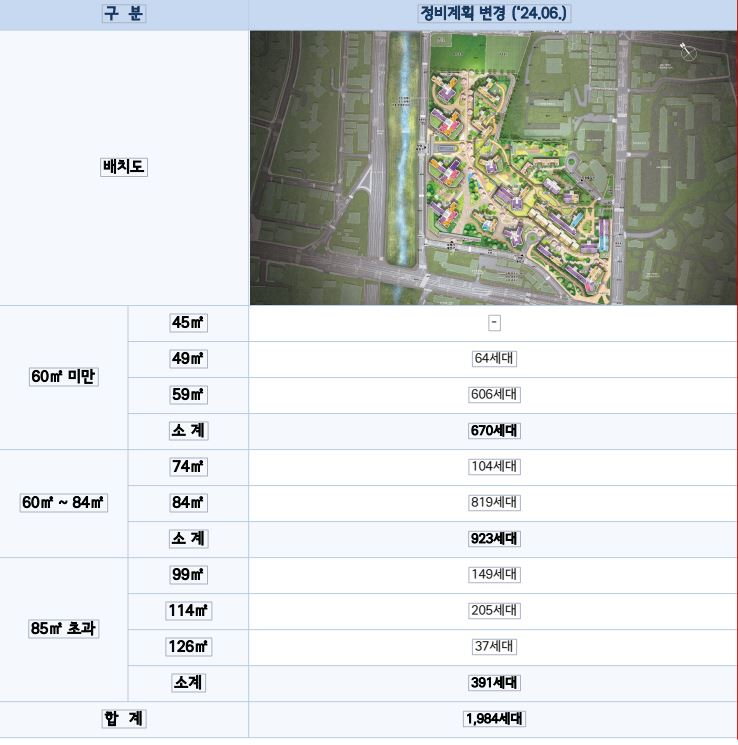
Task: Click the compass icon on the map
Action: coord(688,51)
